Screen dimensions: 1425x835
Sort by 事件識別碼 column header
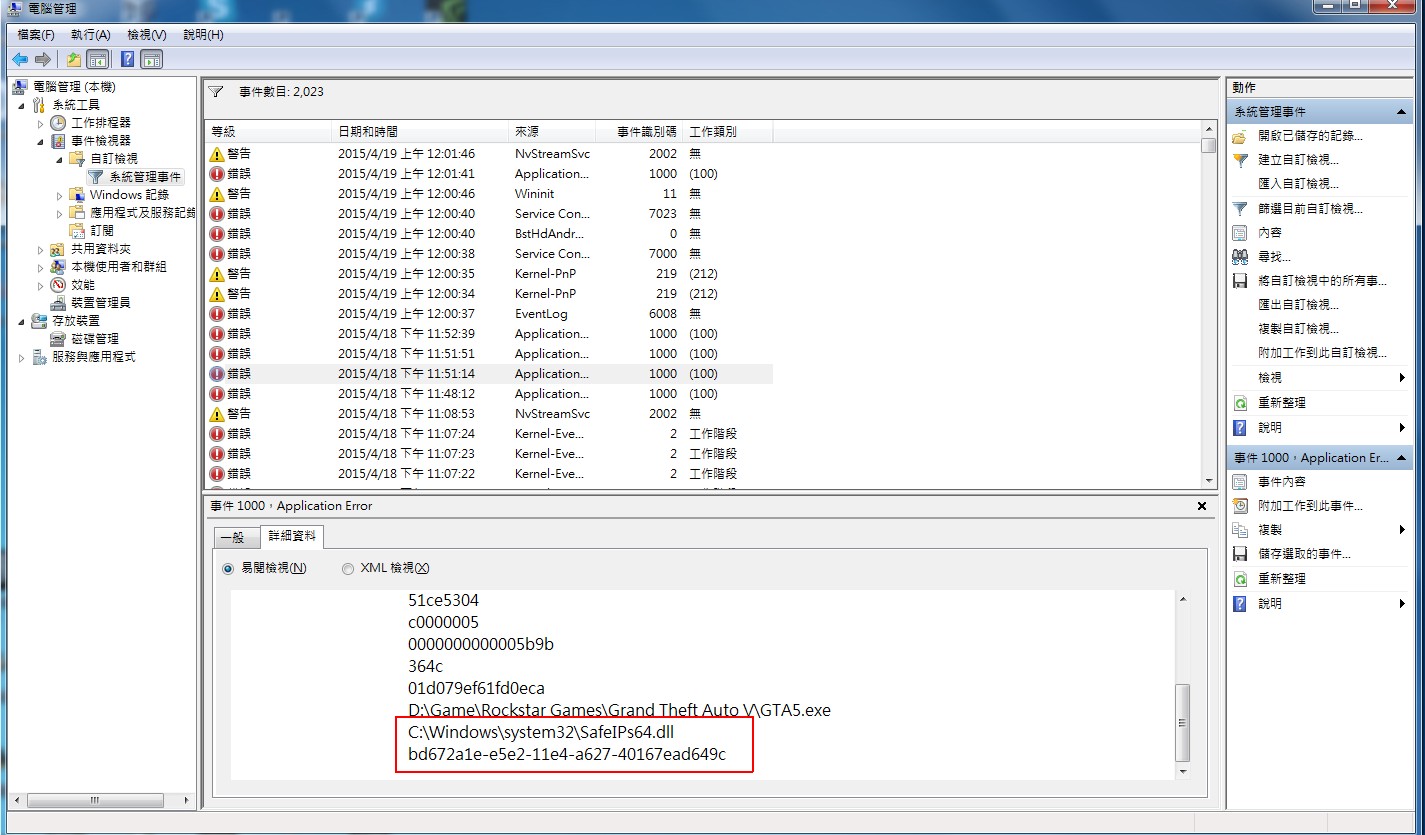point(639,132)
